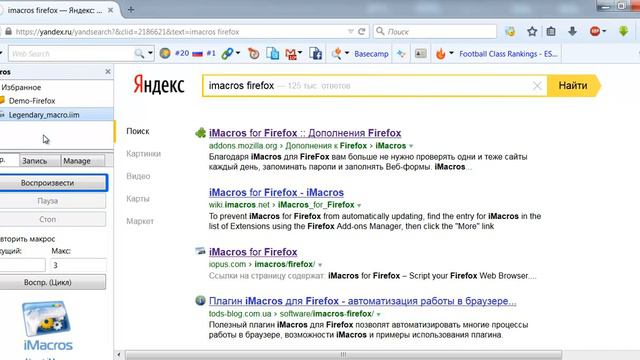
Task: Click the small arrows icon after Basecamp
Action: 401,53
